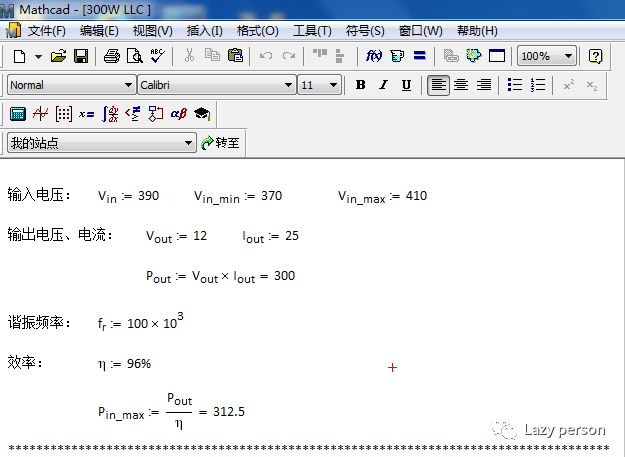Toggle Bold formatting

pyautogui.click(x=360, y=85)
